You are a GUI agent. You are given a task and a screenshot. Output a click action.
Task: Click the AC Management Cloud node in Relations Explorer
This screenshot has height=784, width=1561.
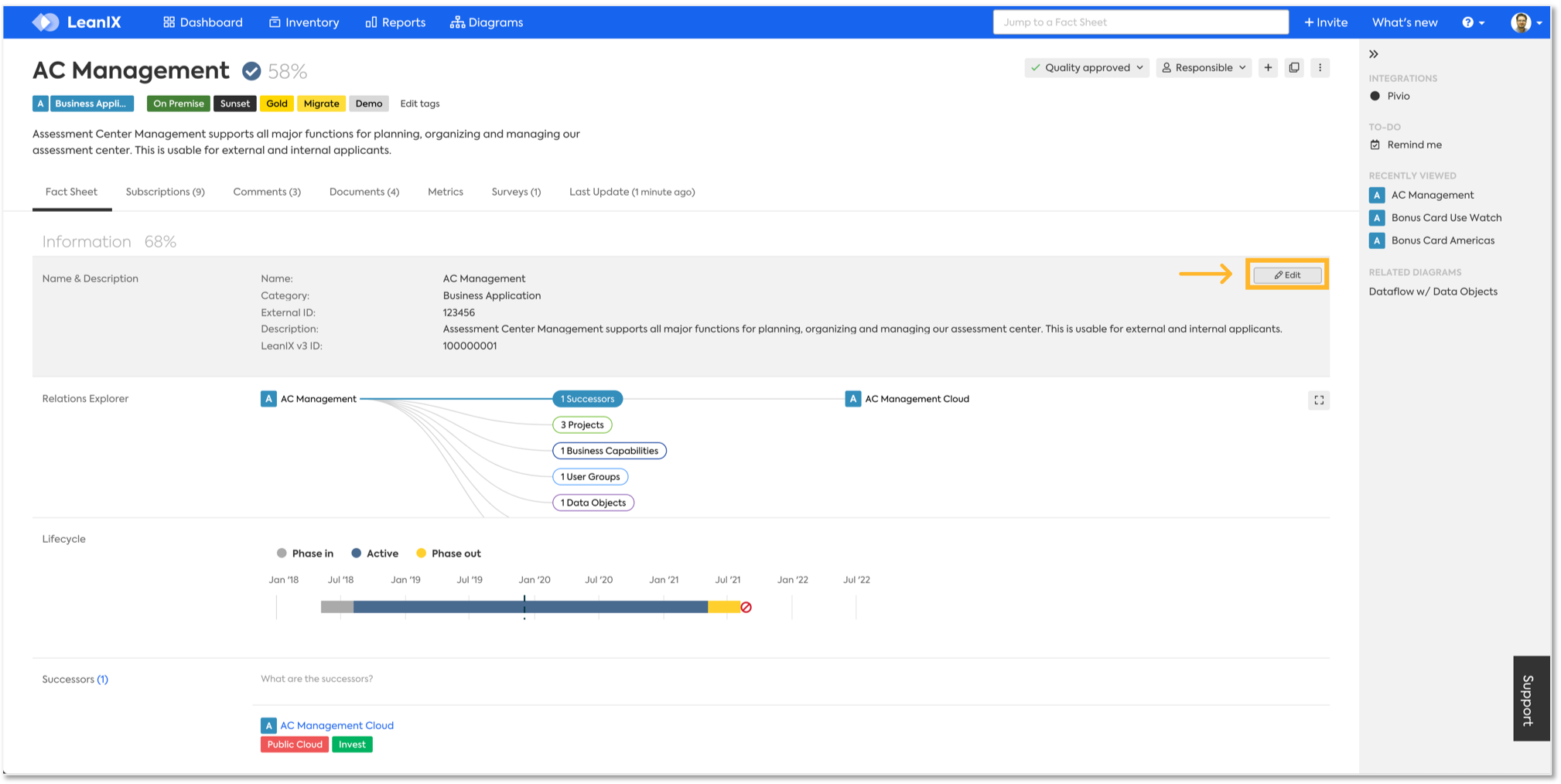pyautogui.click(x=907, y=399)
